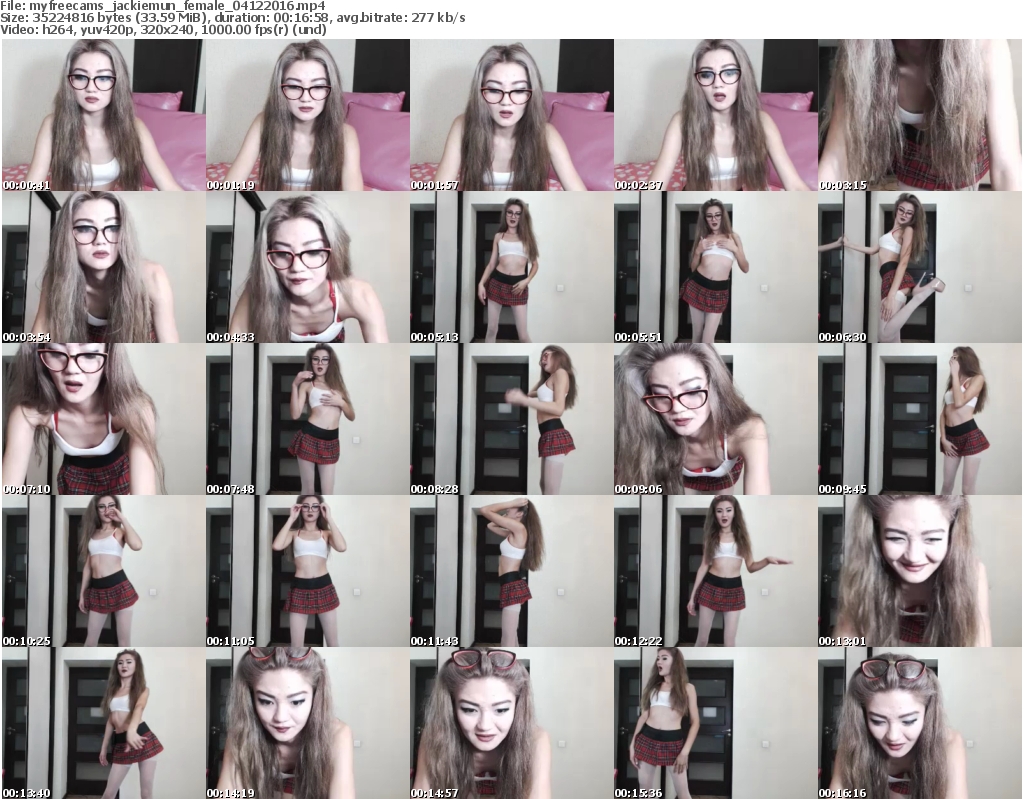The height and width of the screenshot is (799, 1024).
Task: Select the thumbnail at 00:05:13
Action: click(x=511, y=267)
